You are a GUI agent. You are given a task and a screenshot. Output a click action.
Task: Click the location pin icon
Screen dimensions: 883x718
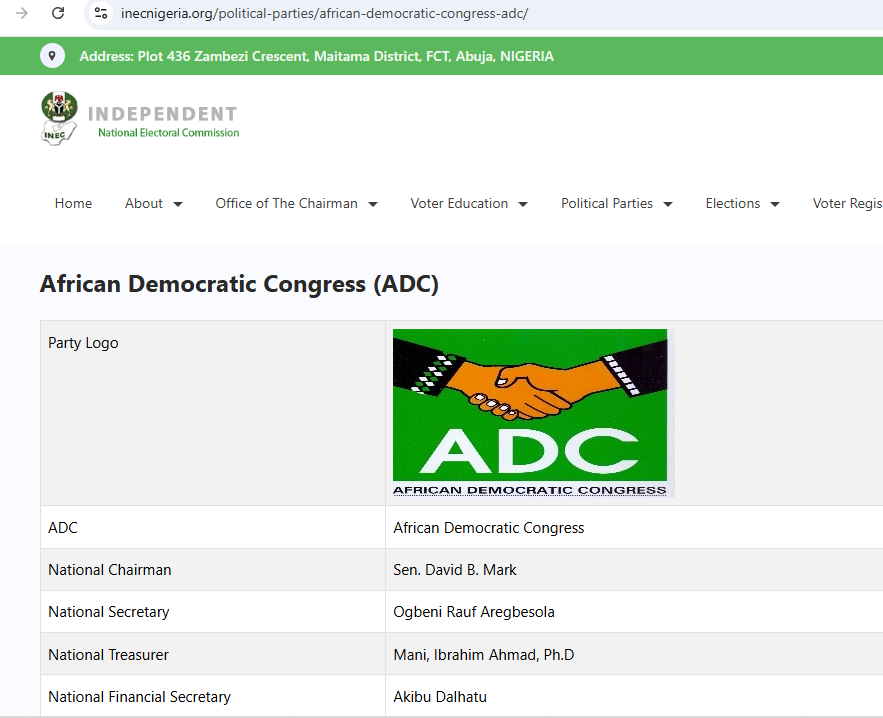coord(52,56)
